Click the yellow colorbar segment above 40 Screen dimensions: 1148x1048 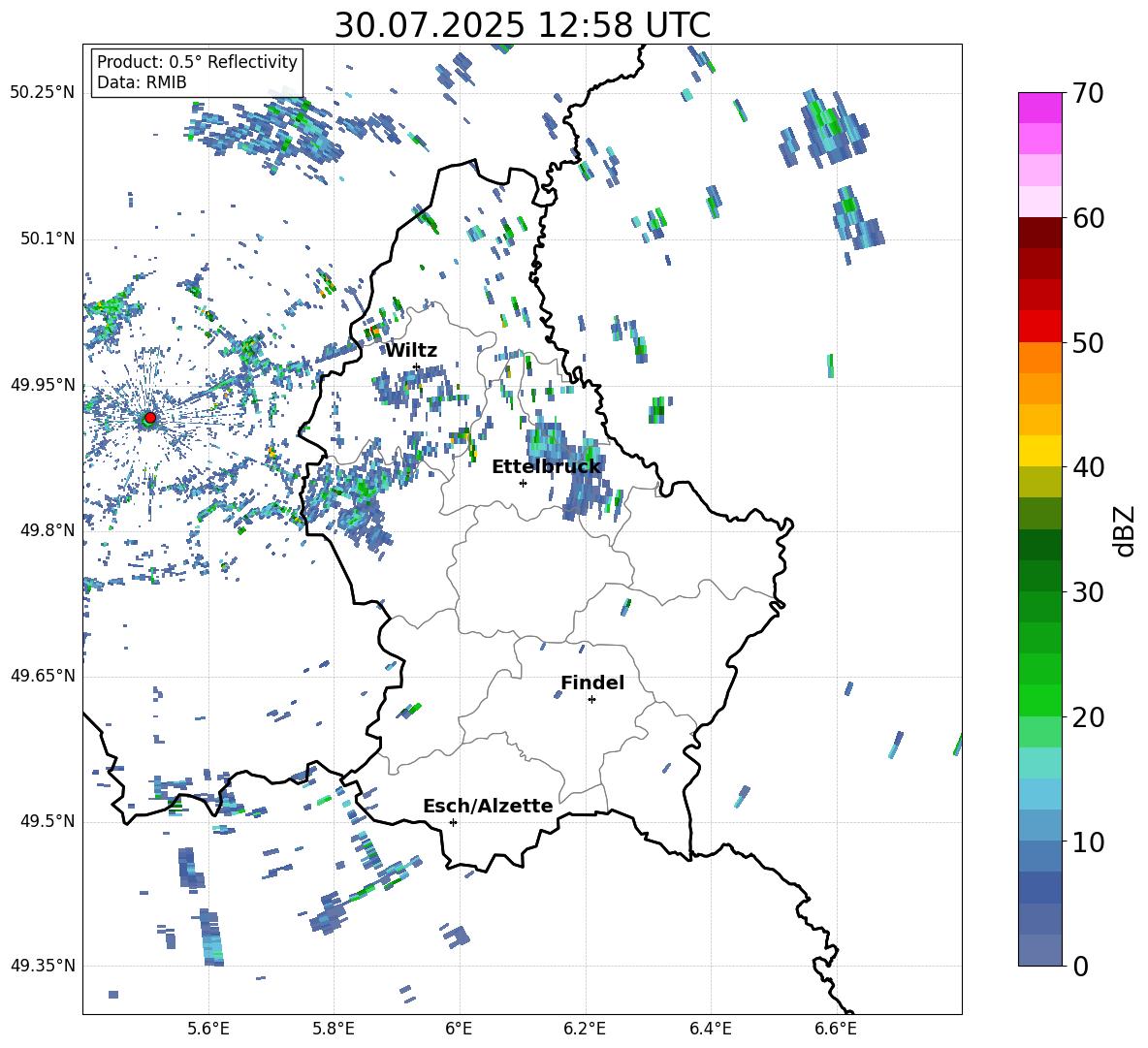pos(1040,451)
